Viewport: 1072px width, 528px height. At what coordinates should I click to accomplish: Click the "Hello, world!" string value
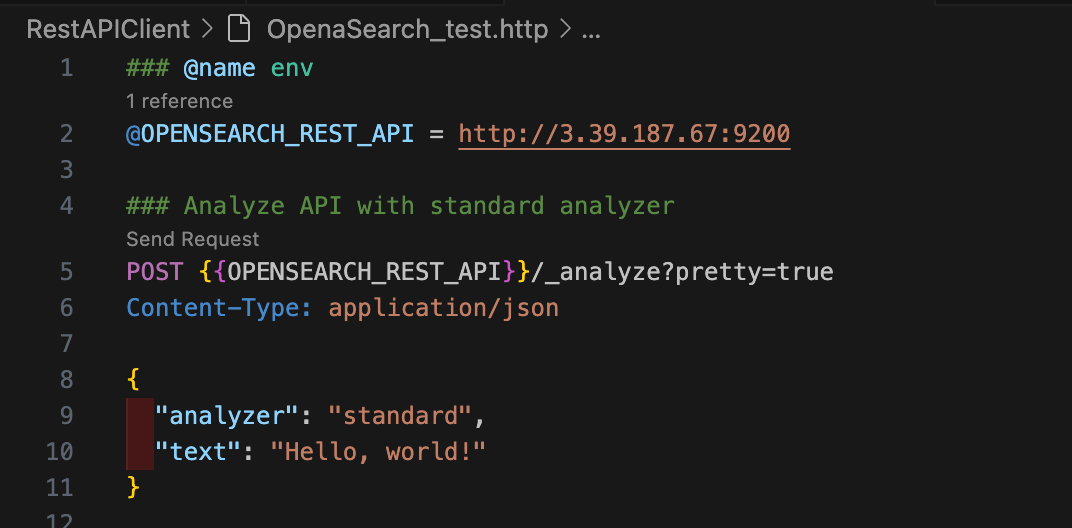coord(378,451)
